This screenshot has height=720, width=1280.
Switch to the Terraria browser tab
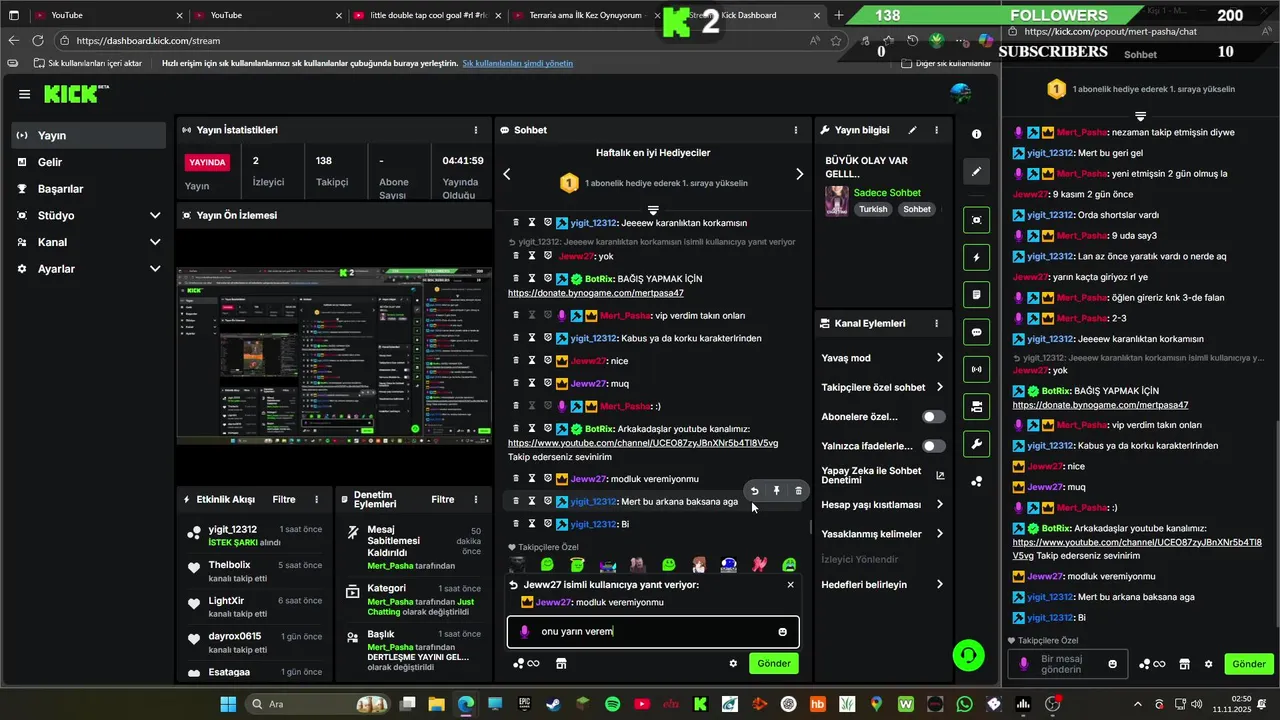click(x=583, y=15)
